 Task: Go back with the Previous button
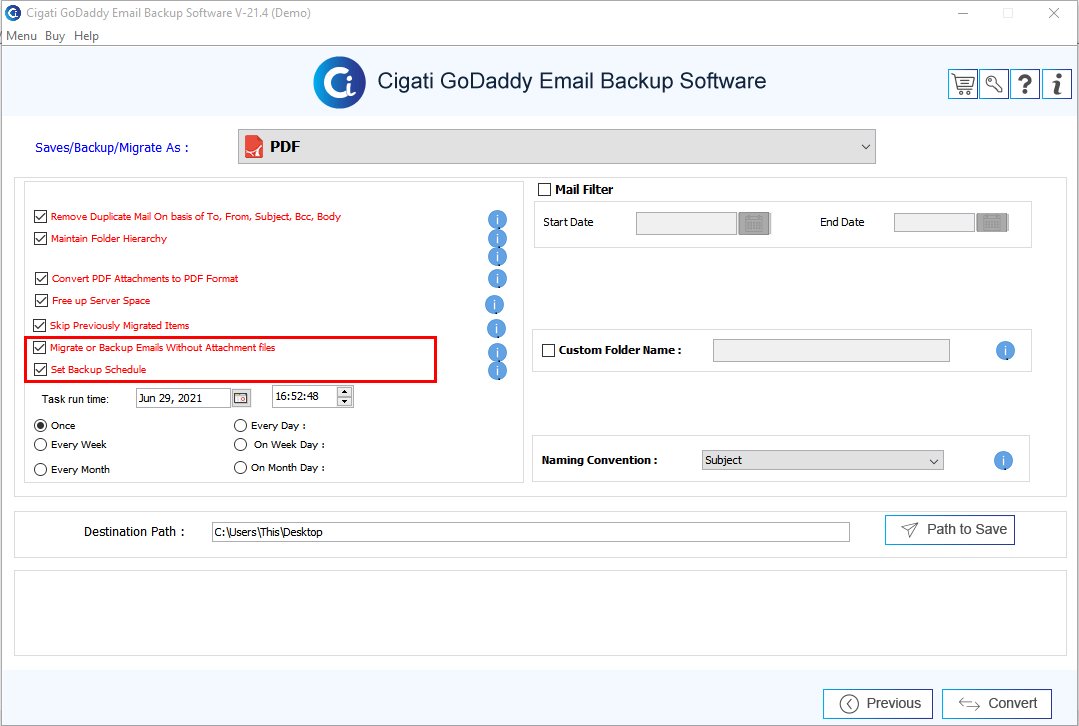coord(878,703)
